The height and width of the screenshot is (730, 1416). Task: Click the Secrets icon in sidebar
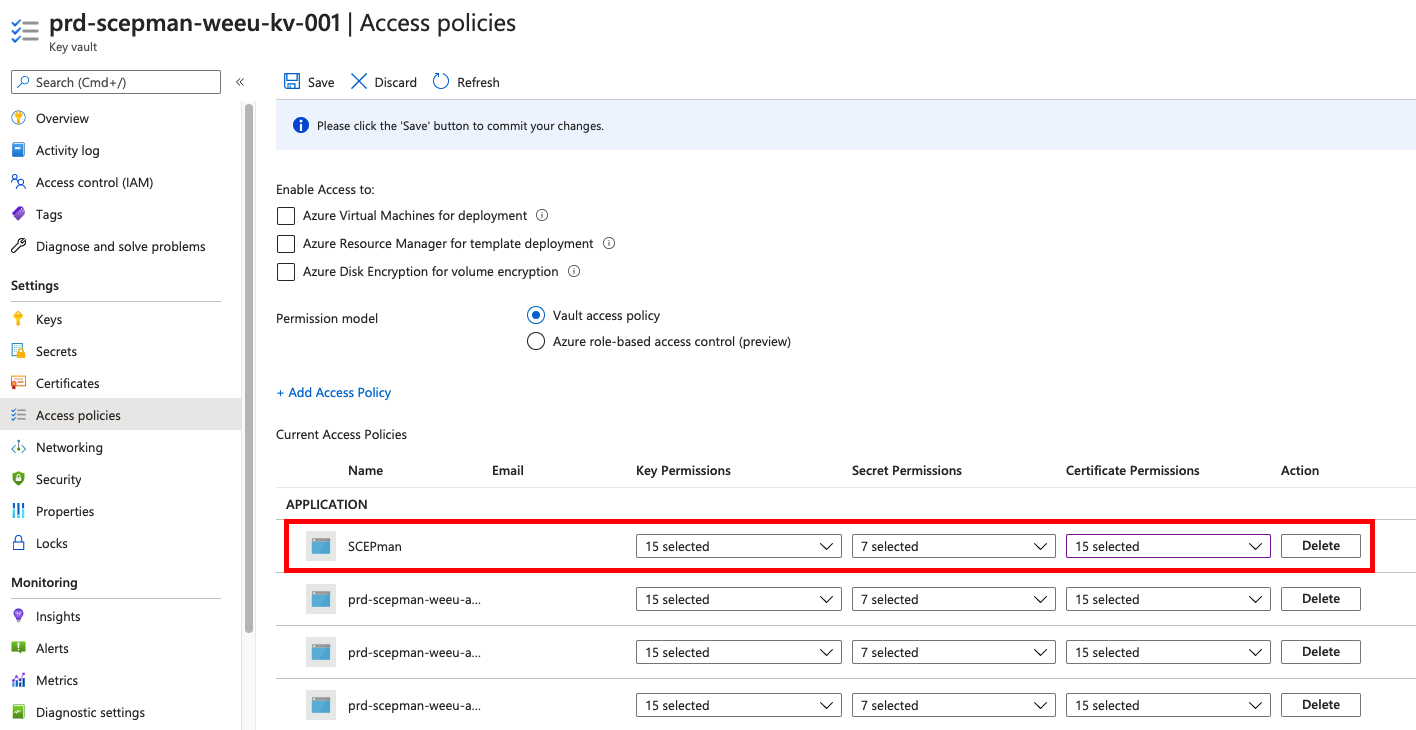click(18, 351)
